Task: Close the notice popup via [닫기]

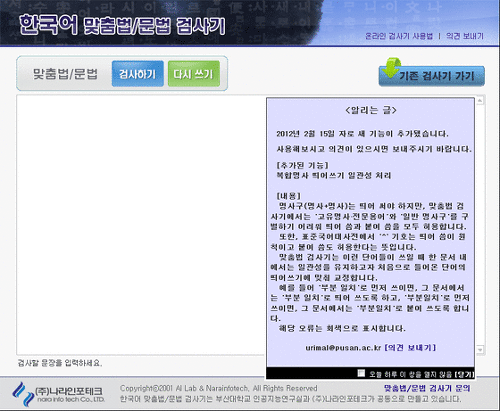Action: pos(464,374)
